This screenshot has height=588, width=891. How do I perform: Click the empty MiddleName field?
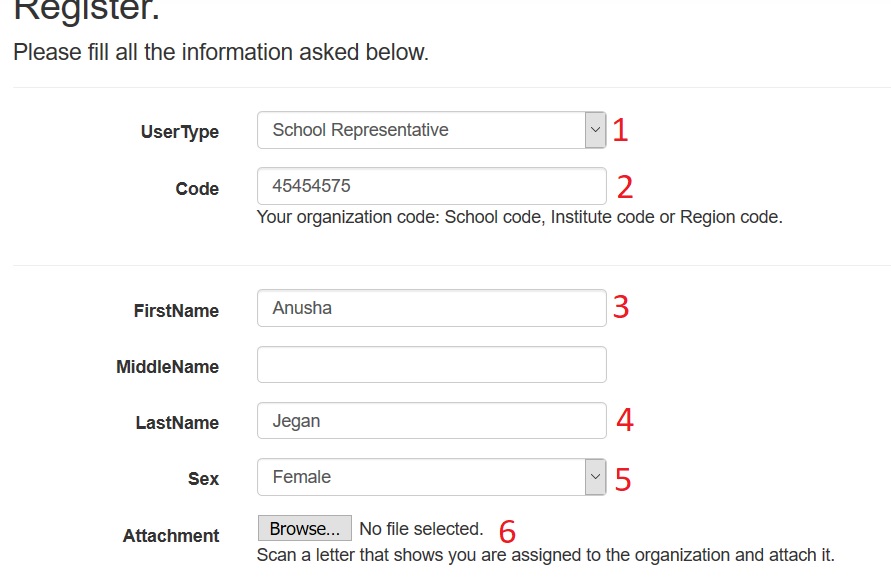pos(430,364)
